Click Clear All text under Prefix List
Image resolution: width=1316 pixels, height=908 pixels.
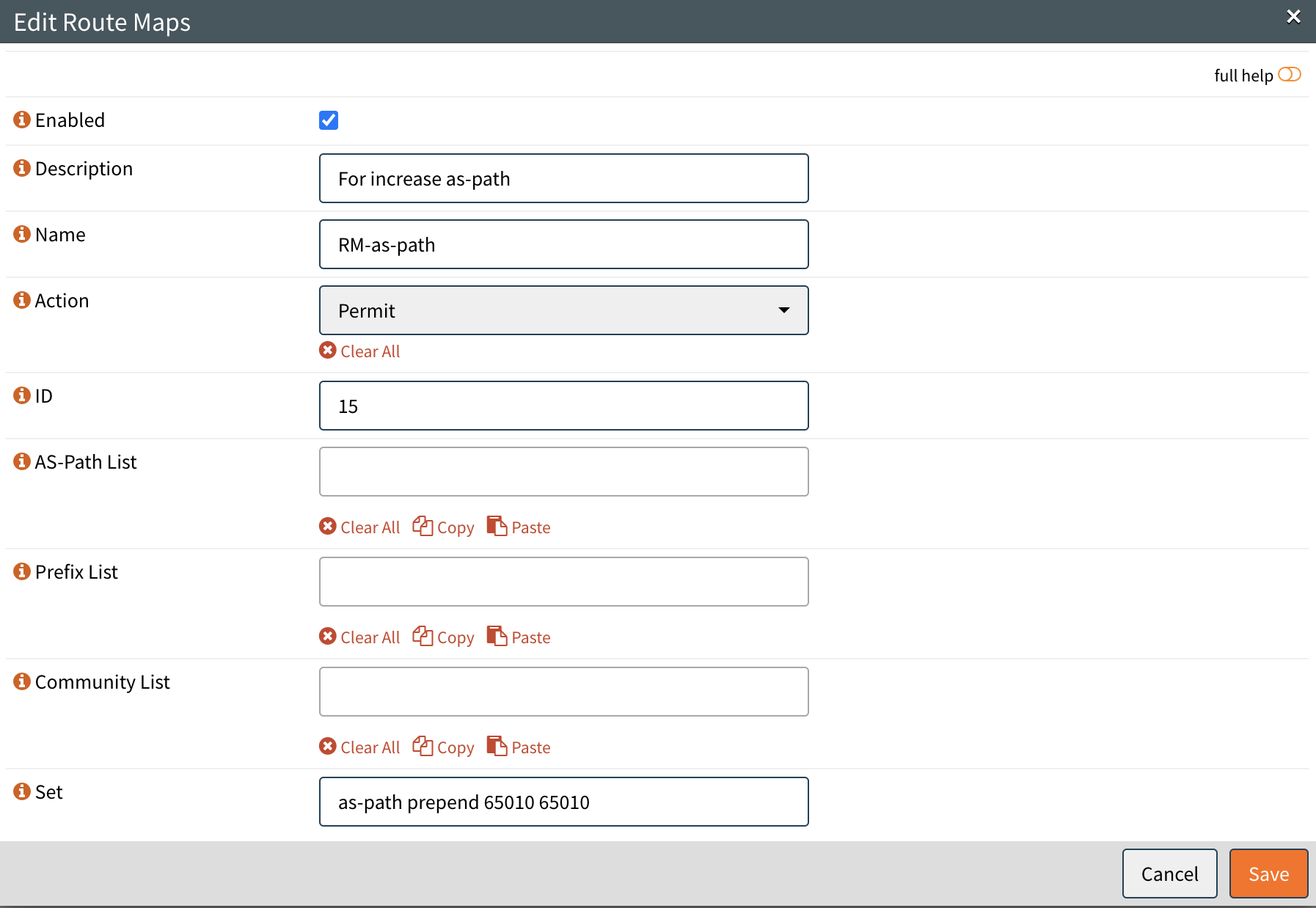[x=370, y=637]
